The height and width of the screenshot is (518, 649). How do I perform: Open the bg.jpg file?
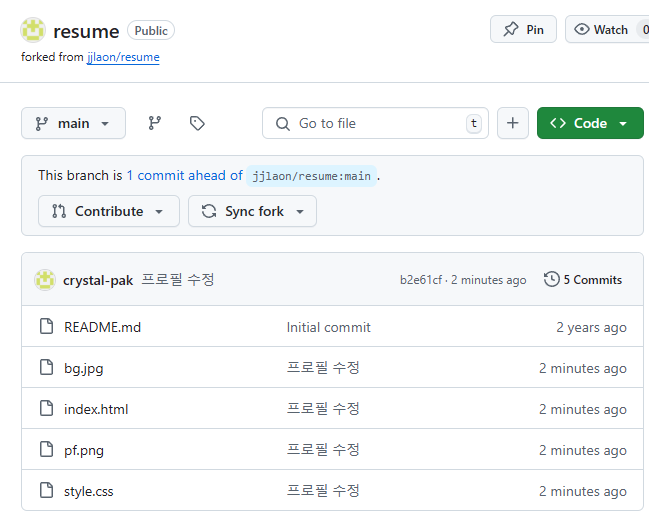(x=84, y=368)
